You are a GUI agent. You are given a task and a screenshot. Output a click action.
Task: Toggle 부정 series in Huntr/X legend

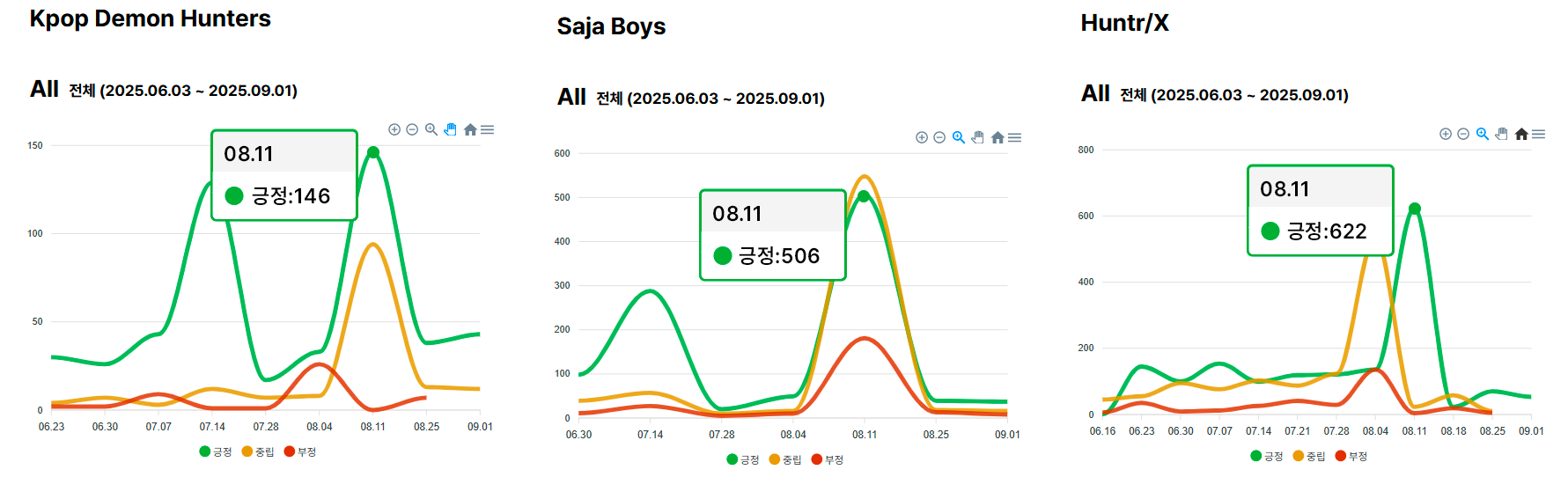pyautogui.click(x=1351, y=456)
